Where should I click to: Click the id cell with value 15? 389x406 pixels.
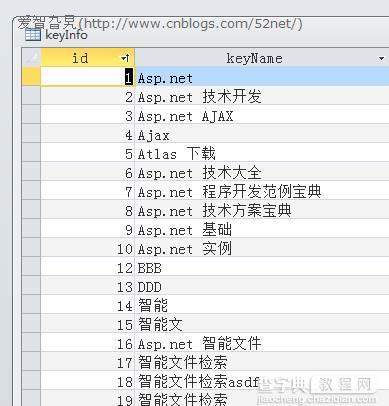pyautogui.click(x=88, y=324)
